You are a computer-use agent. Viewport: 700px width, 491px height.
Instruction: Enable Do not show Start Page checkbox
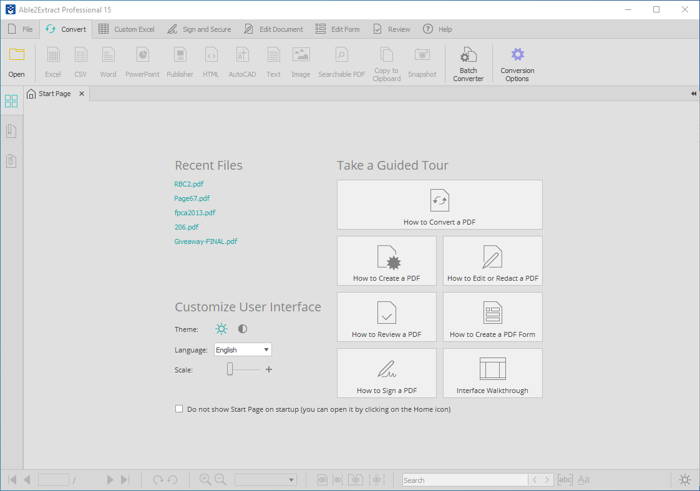(179, 409)
